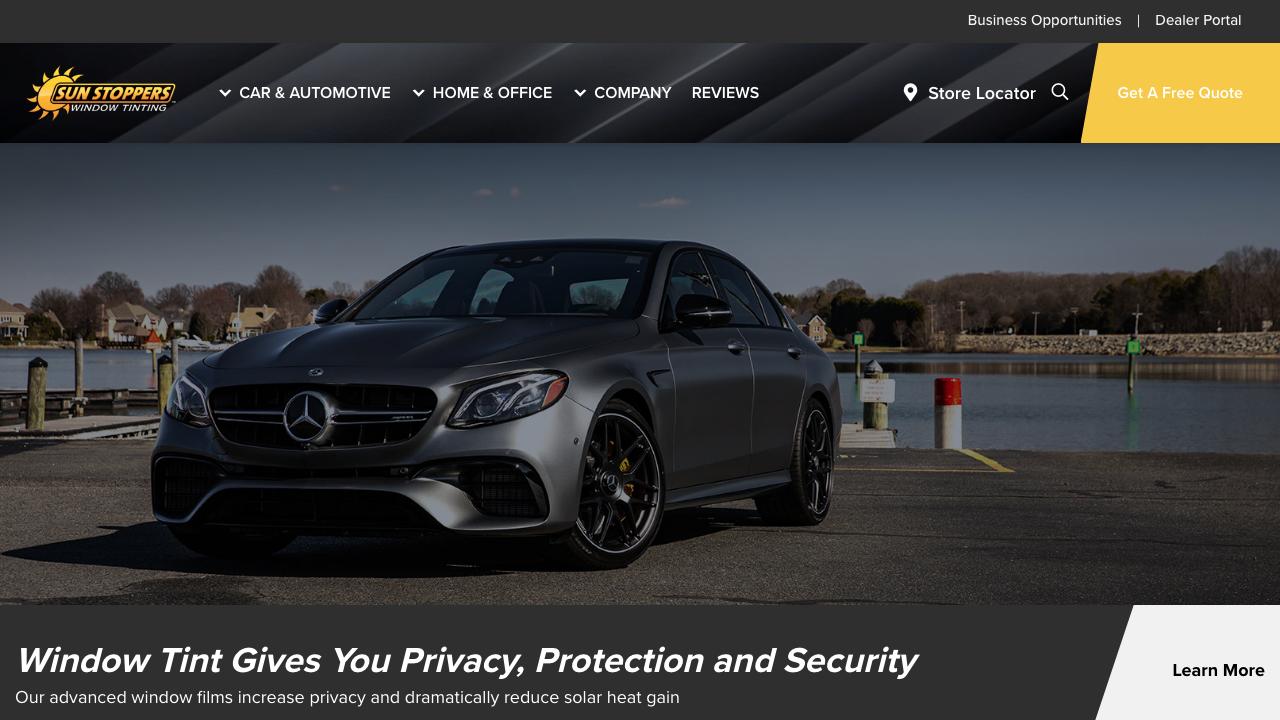Click the Store Locator map pin icon
This screenshot has height=720, width=1280.
pos(910,92)
